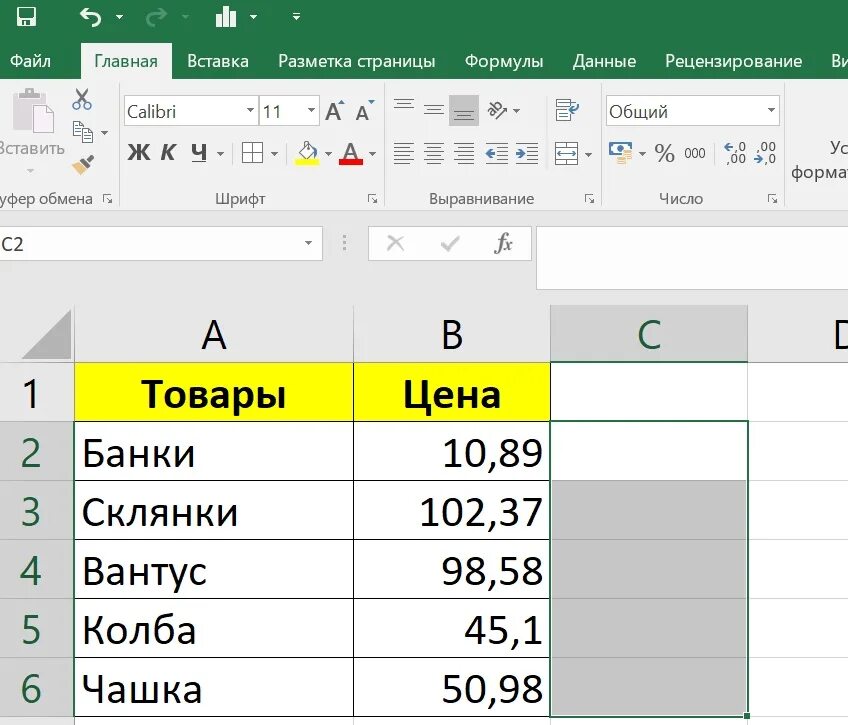Toggle italic К formatting
Image resolution: width=848 pixels, height=725 pixels.
tap(168, 153)
